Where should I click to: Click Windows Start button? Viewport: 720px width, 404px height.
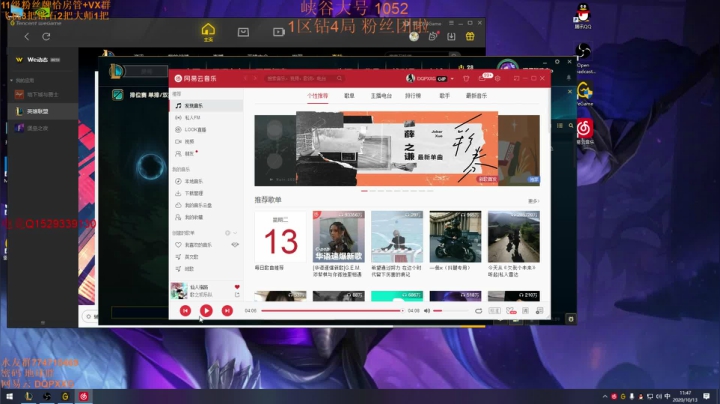click(9, 396)
